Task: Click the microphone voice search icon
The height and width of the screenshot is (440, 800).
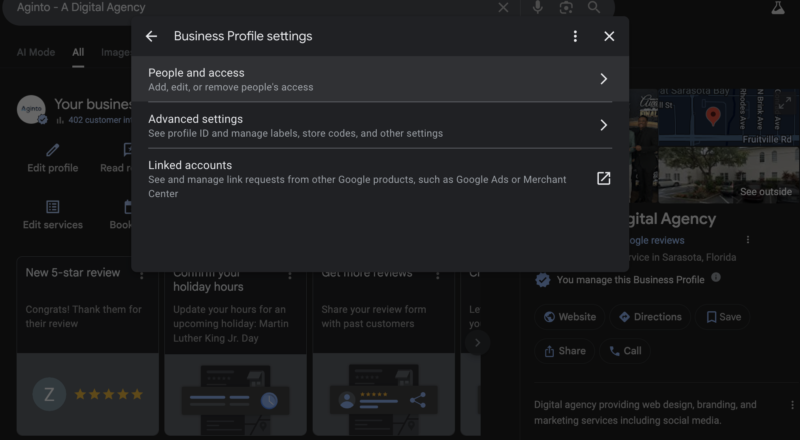Action: pyautogui.click(x=538, y=8)
